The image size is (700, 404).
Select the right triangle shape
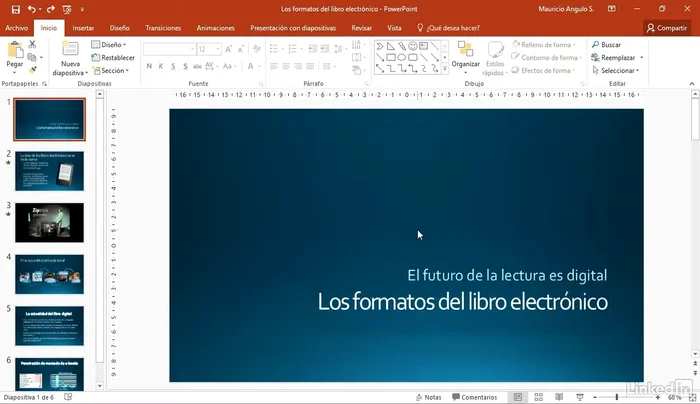pos(391,46)
